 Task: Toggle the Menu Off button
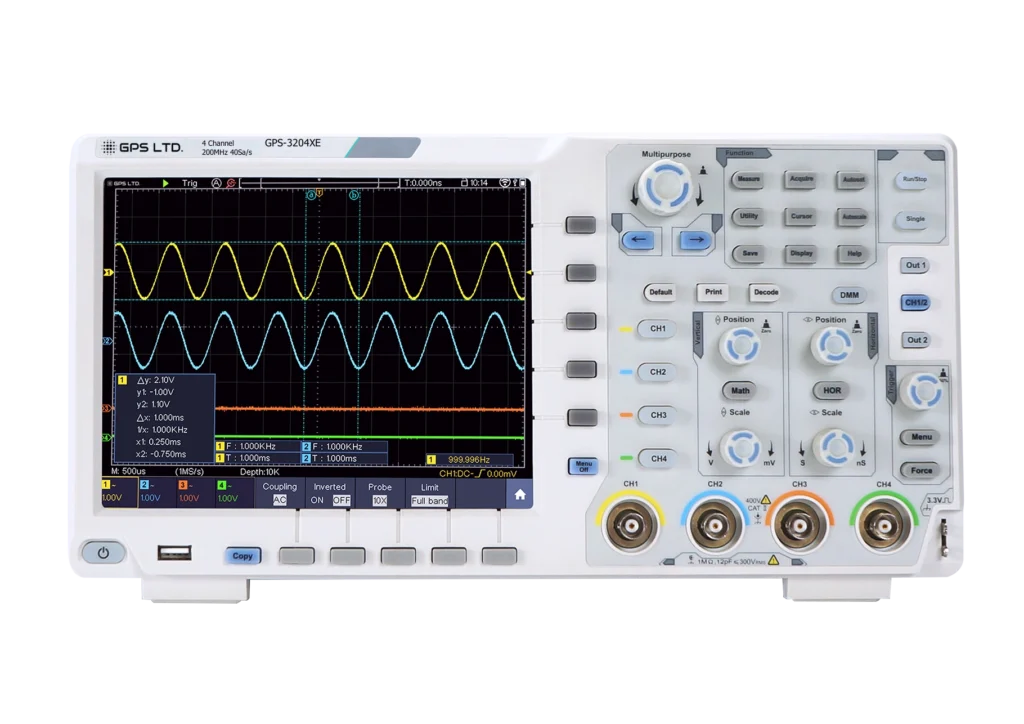pos(582,466)
